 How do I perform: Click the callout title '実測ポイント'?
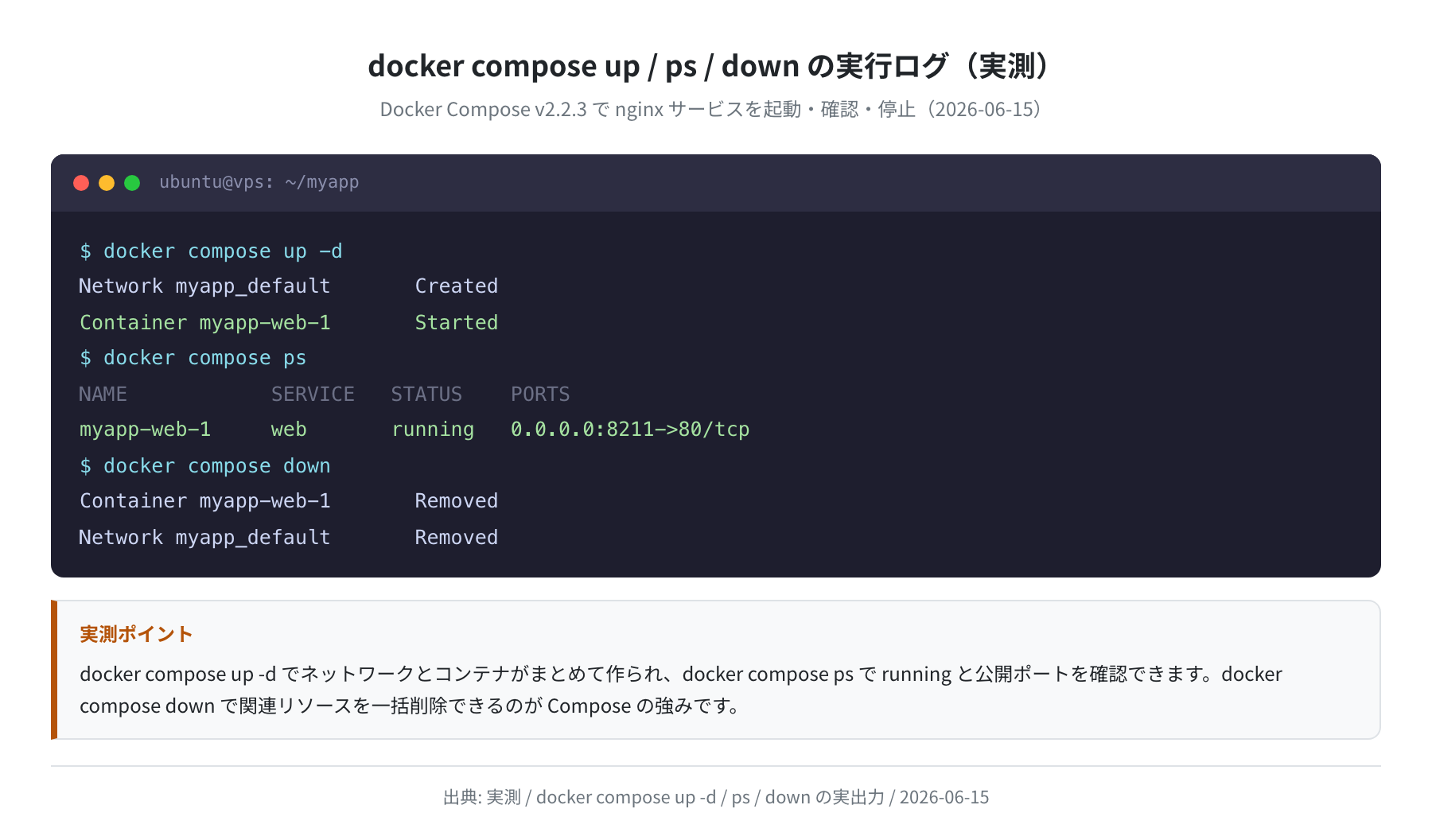click(x=136, y=634)
